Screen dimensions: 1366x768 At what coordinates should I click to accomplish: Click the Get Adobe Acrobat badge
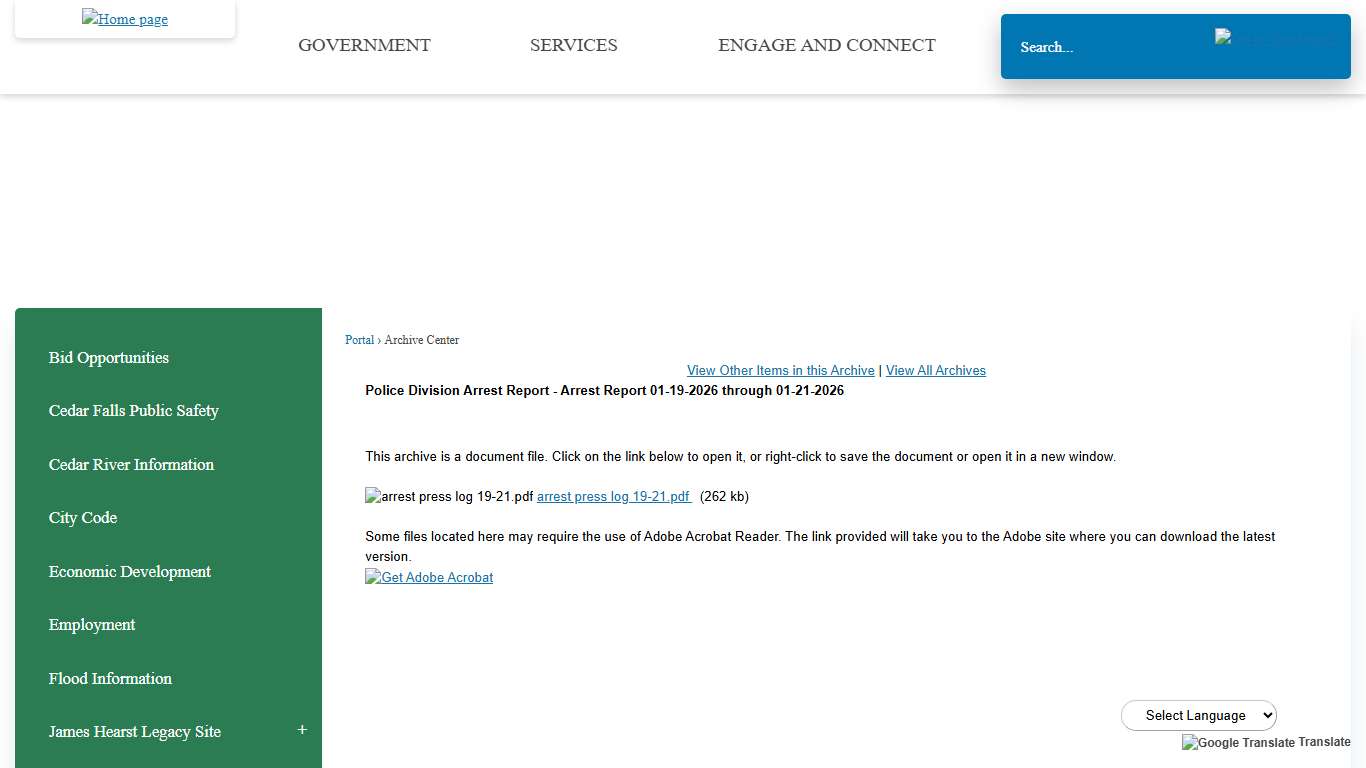coord(428,577)
